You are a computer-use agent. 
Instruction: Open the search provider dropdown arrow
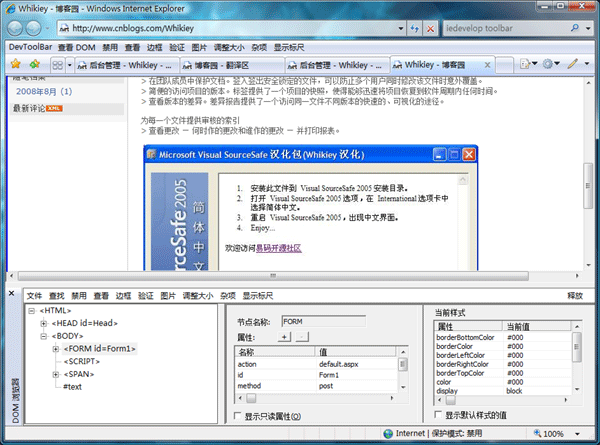pyautogui.click(x=588, y=28)
